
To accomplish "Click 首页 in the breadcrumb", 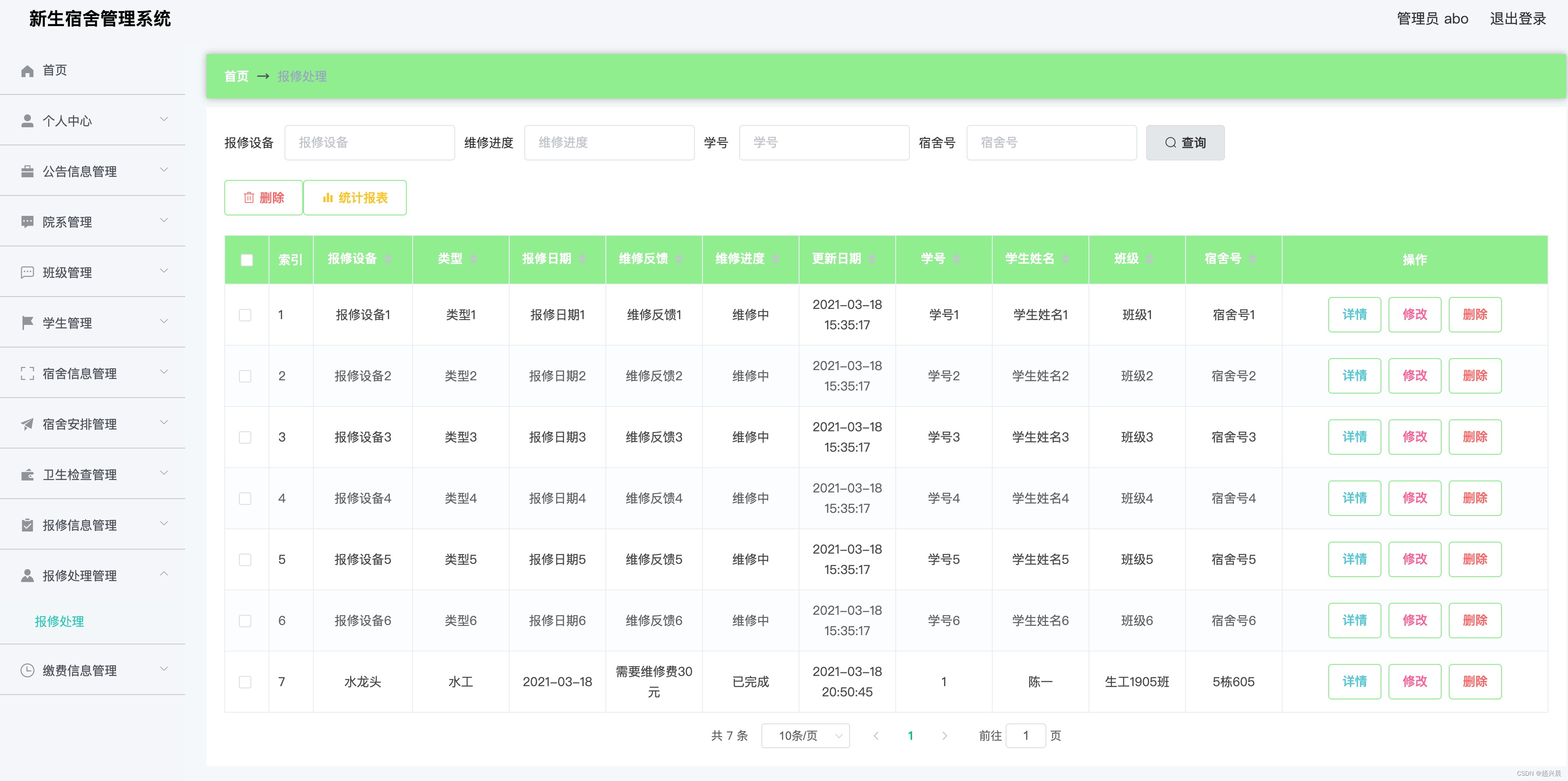I will 236,76.
